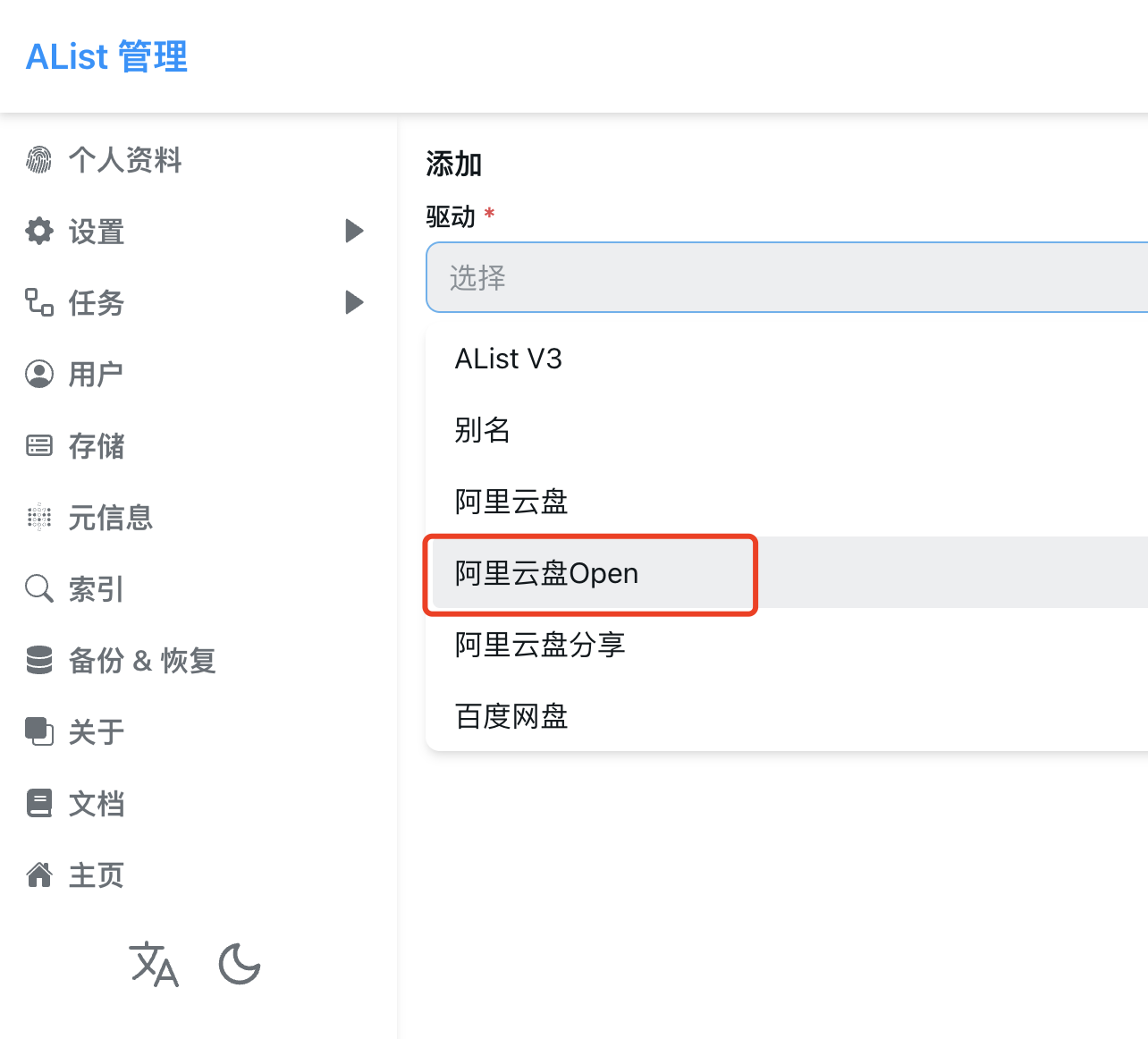The height and width of the screenshot is (1039, 1148).
Task: Expand the 设置 submenu arrow
Action: 353,231
